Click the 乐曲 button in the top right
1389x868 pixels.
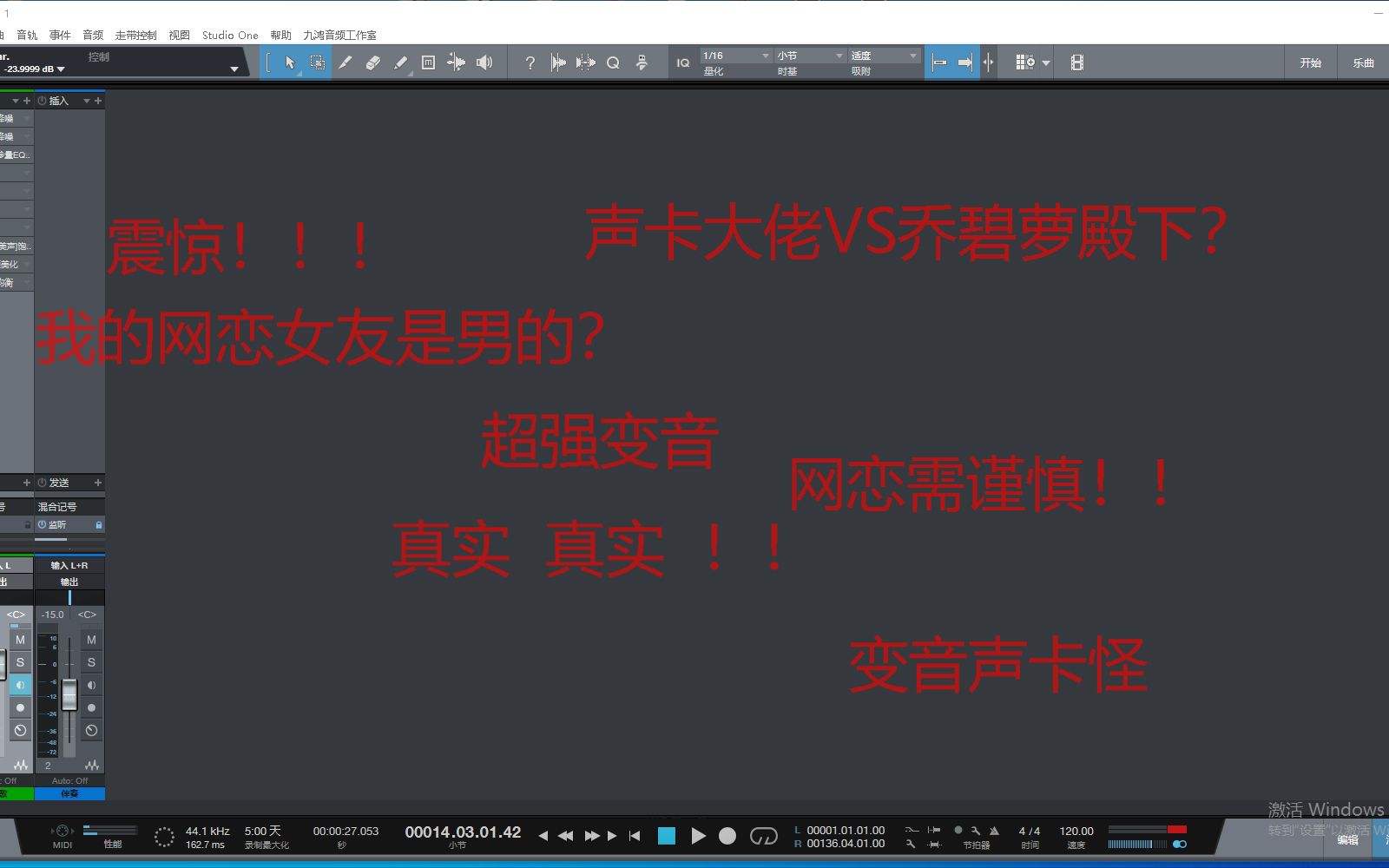(x=1363, y=62)
